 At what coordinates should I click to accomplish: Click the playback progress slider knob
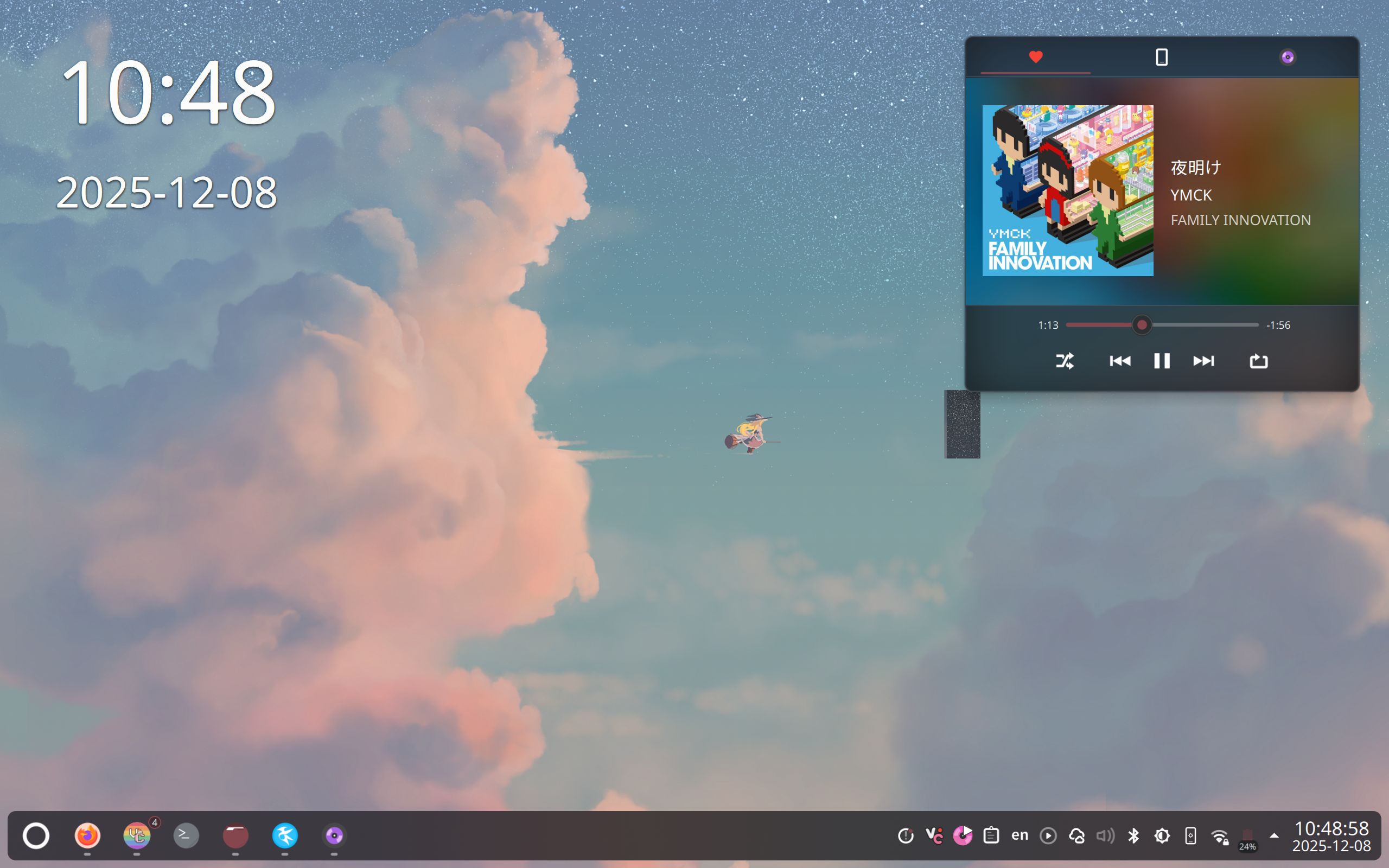1142,325
